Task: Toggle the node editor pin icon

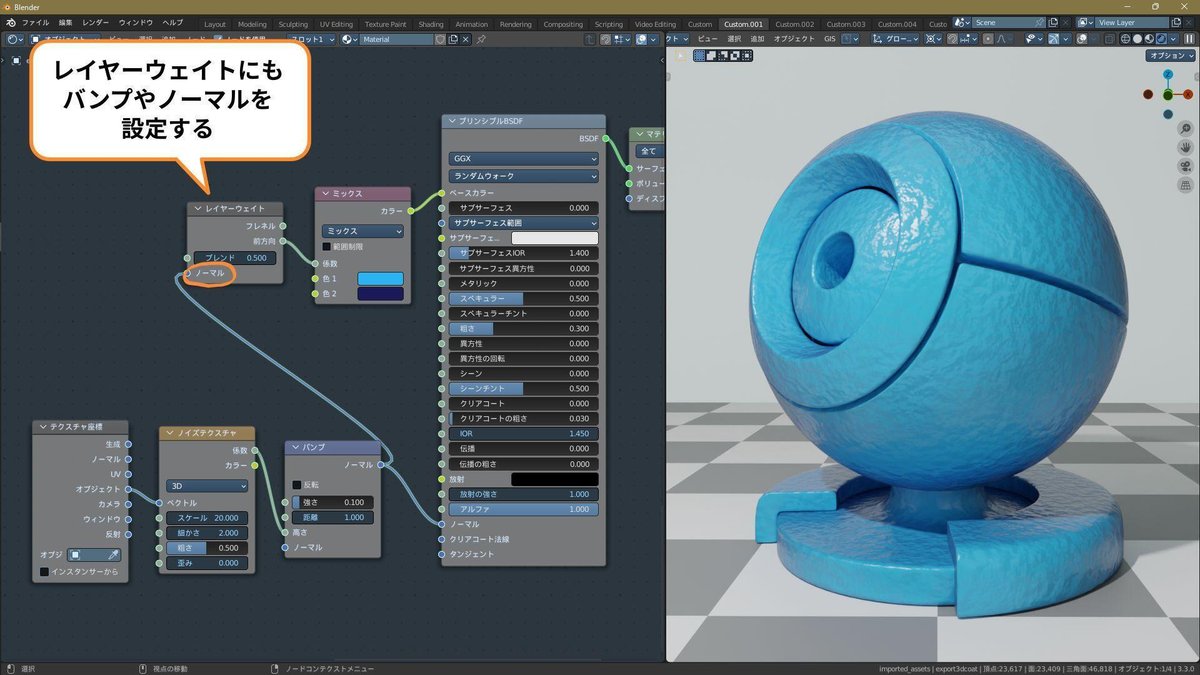Action: 481,39
